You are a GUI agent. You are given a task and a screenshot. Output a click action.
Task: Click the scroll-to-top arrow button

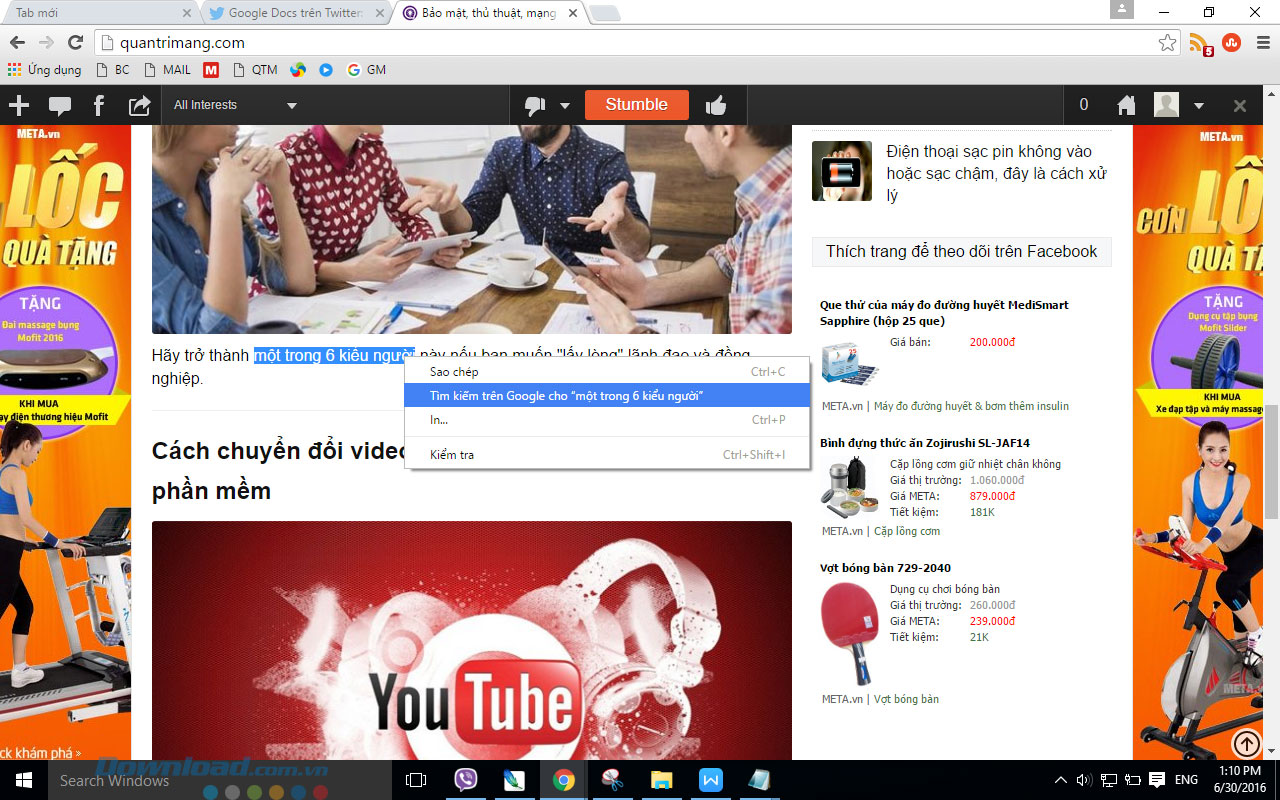pyautogui.click(x=1246, y=744)
